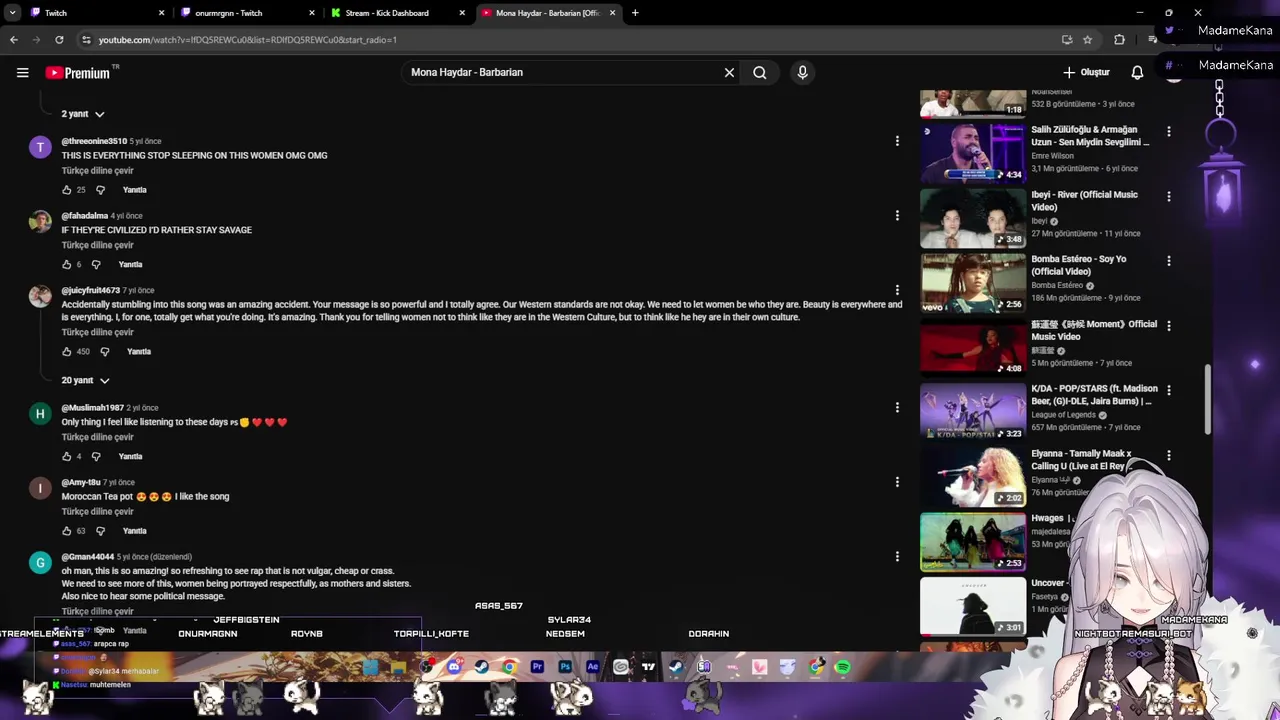The image size is (1280, 720).
Task: Click the browser address bar URL
Action: [248, 40]
